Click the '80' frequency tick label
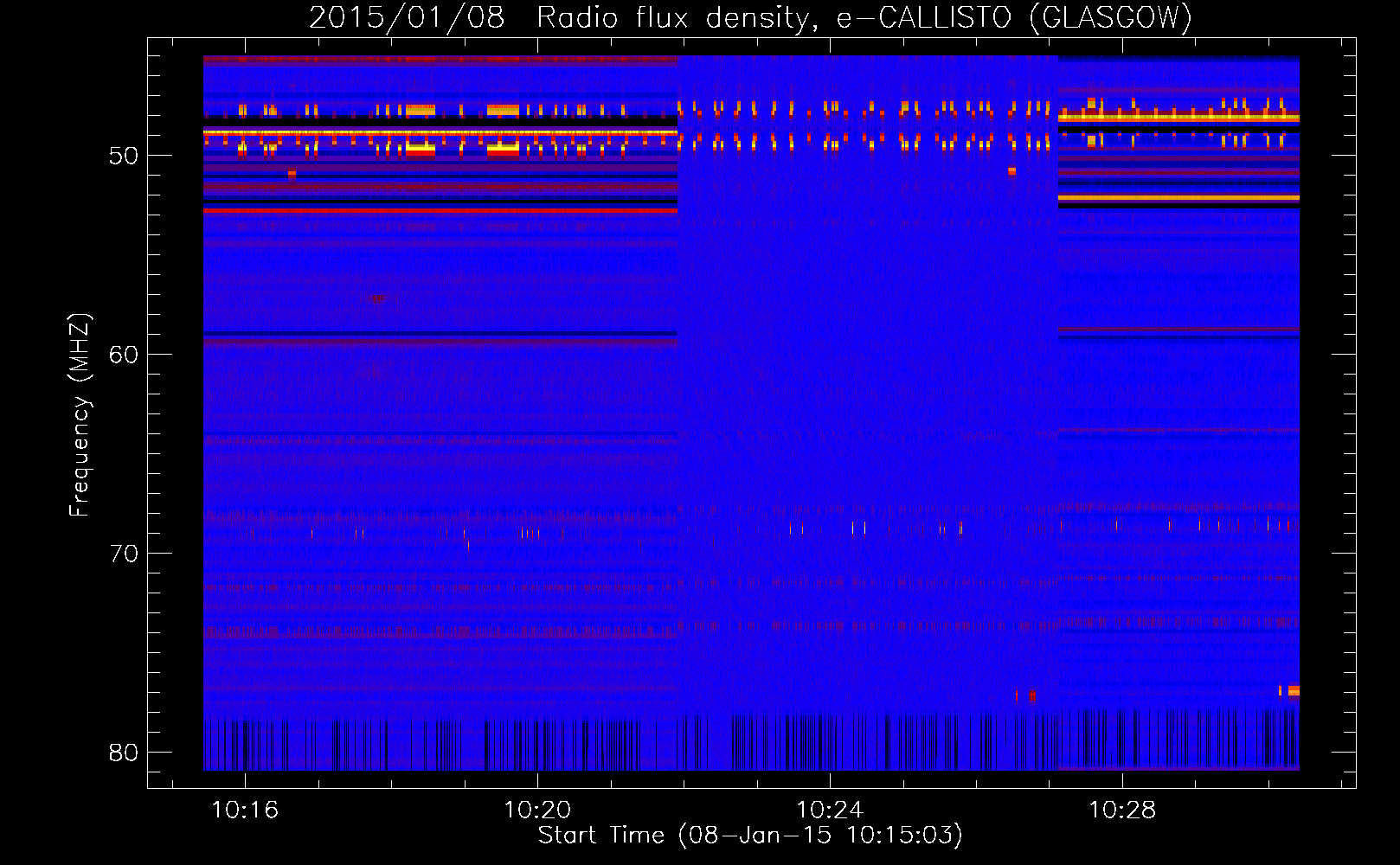The image size is (1400, 865). 123,753
